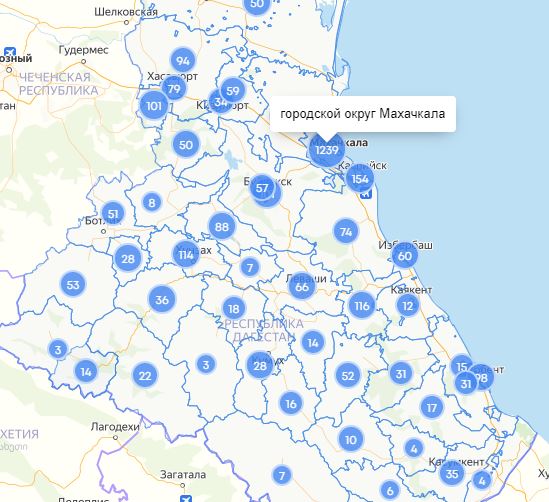Click the 22 cluster marker
549x502 pixels.
[x=145, y=376]
